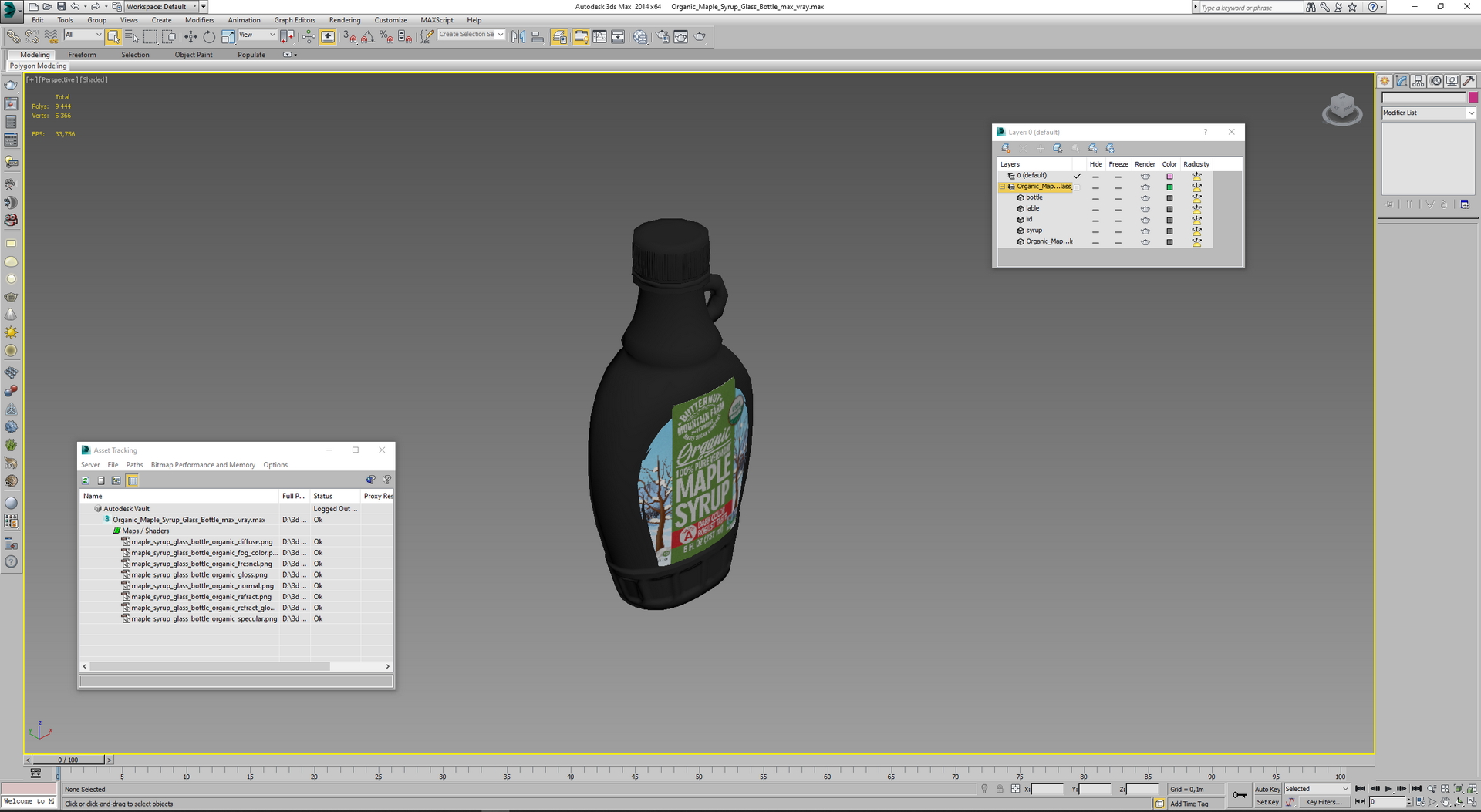Viewport: 1481px width, 812px height.
Task: Open the Graph Editors menu
Action: [295, 20]
